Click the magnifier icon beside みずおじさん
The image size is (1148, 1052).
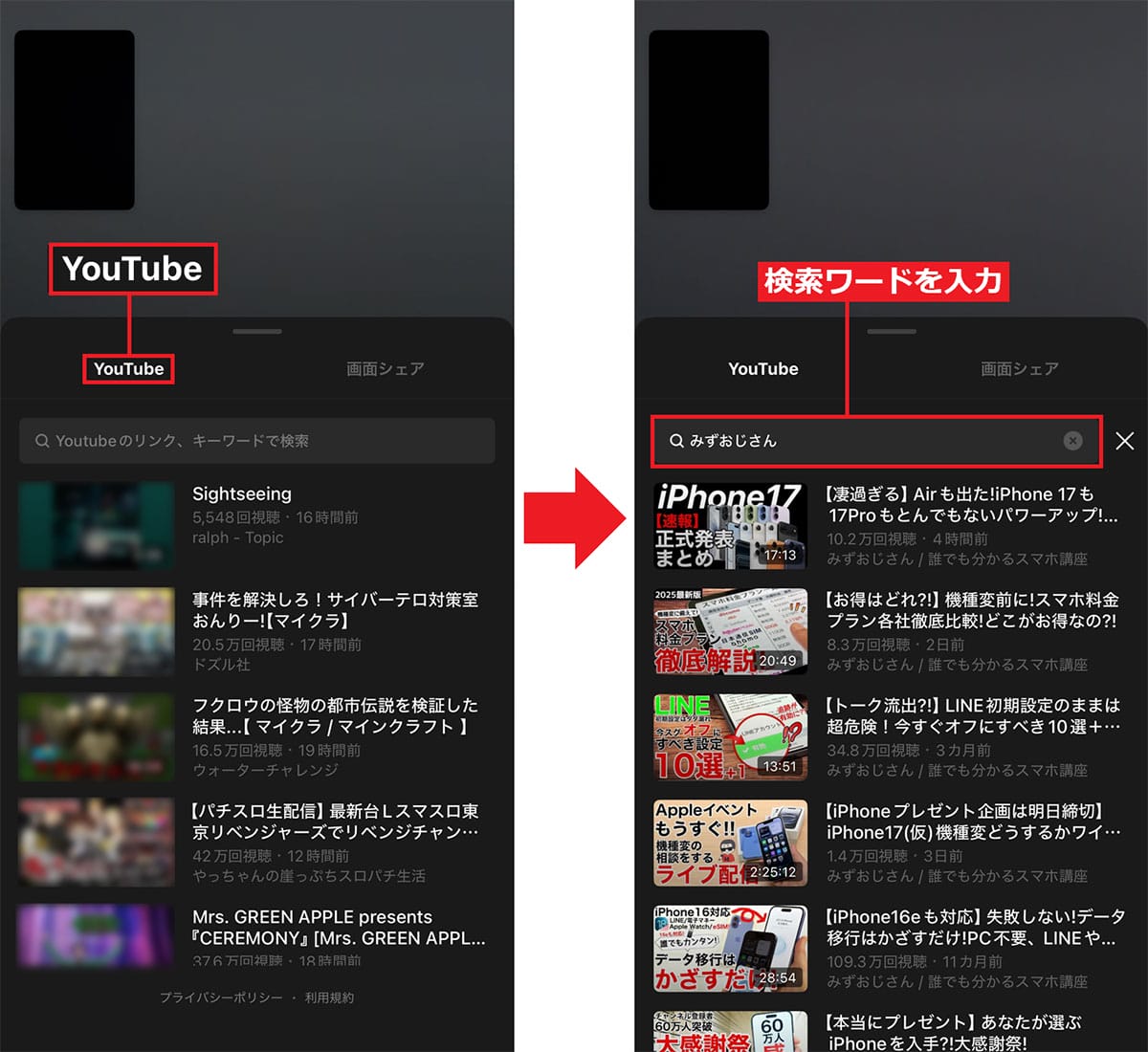point(676,441)
